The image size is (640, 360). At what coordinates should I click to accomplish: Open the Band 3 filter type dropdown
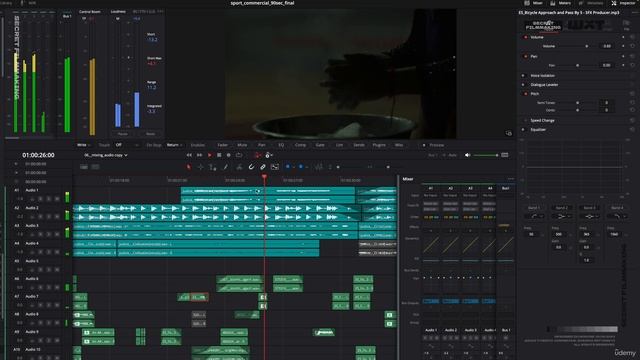tap(589, 216)
